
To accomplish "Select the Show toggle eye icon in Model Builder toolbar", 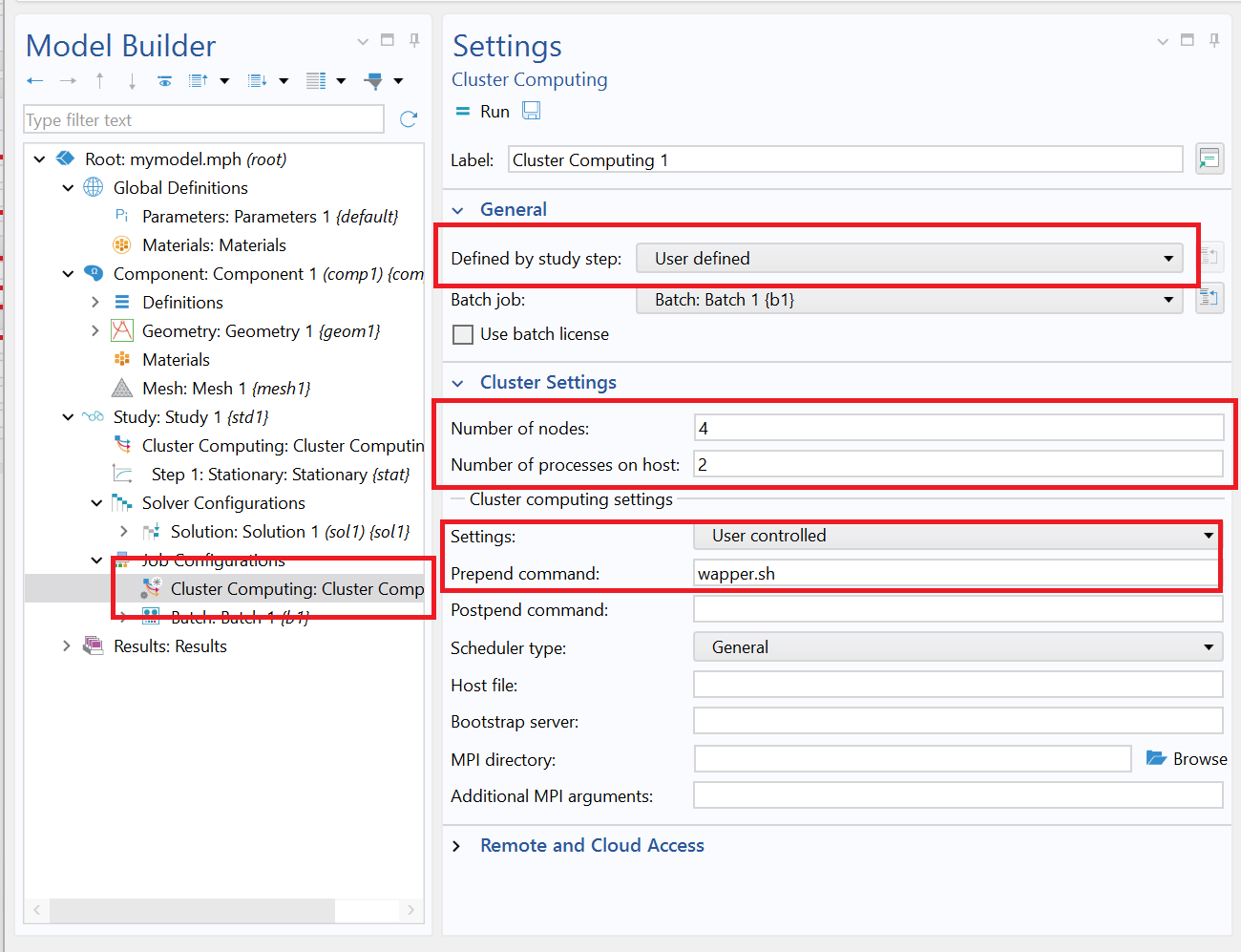I will (164, 80).
